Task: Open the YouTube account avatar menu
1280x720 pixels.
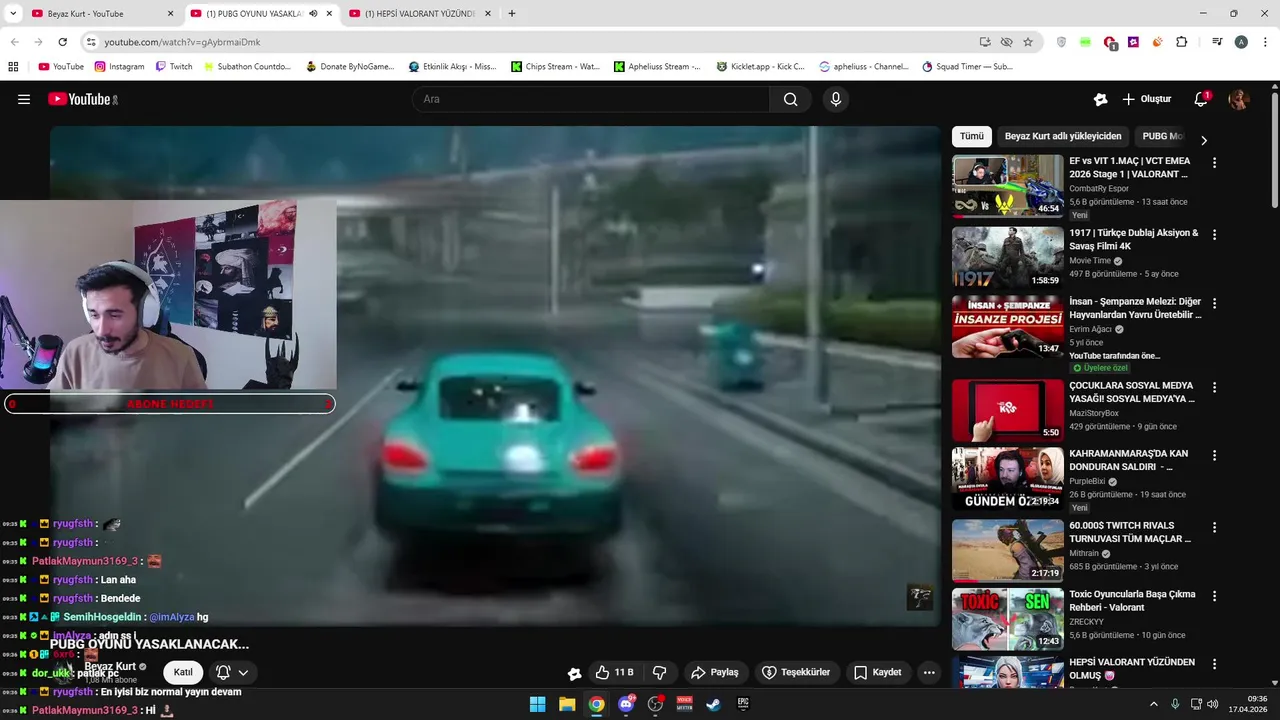Action: point(1239,99)
